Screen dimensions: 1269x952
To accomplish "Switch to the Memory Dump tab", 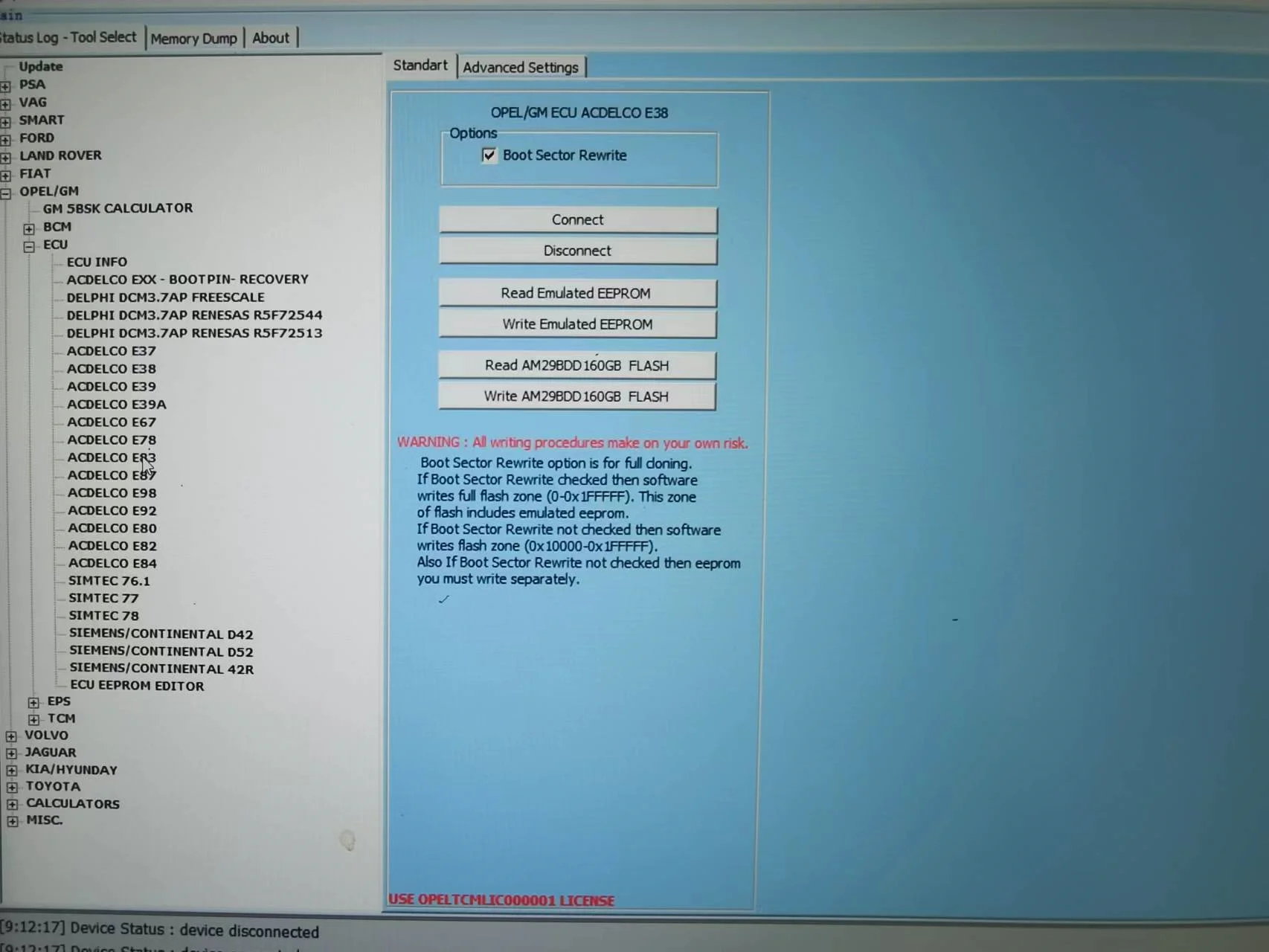I will [193, 37].
